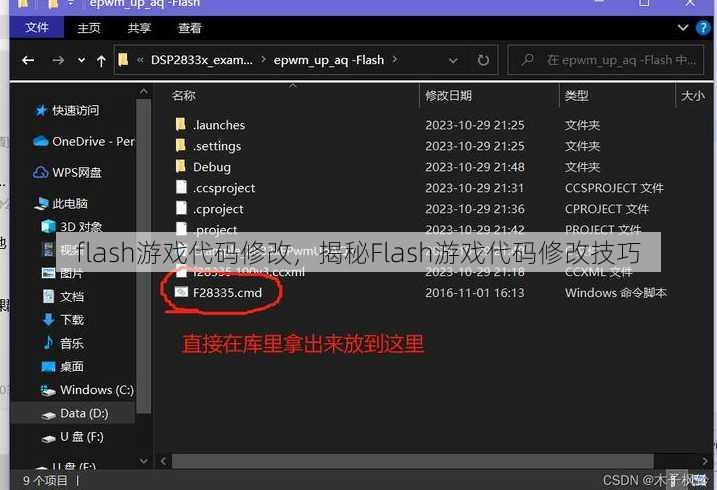This screenshot has width=717, height=490.
Task: Open 下载 folder in navigation pane
Action: tap(71, 320)
